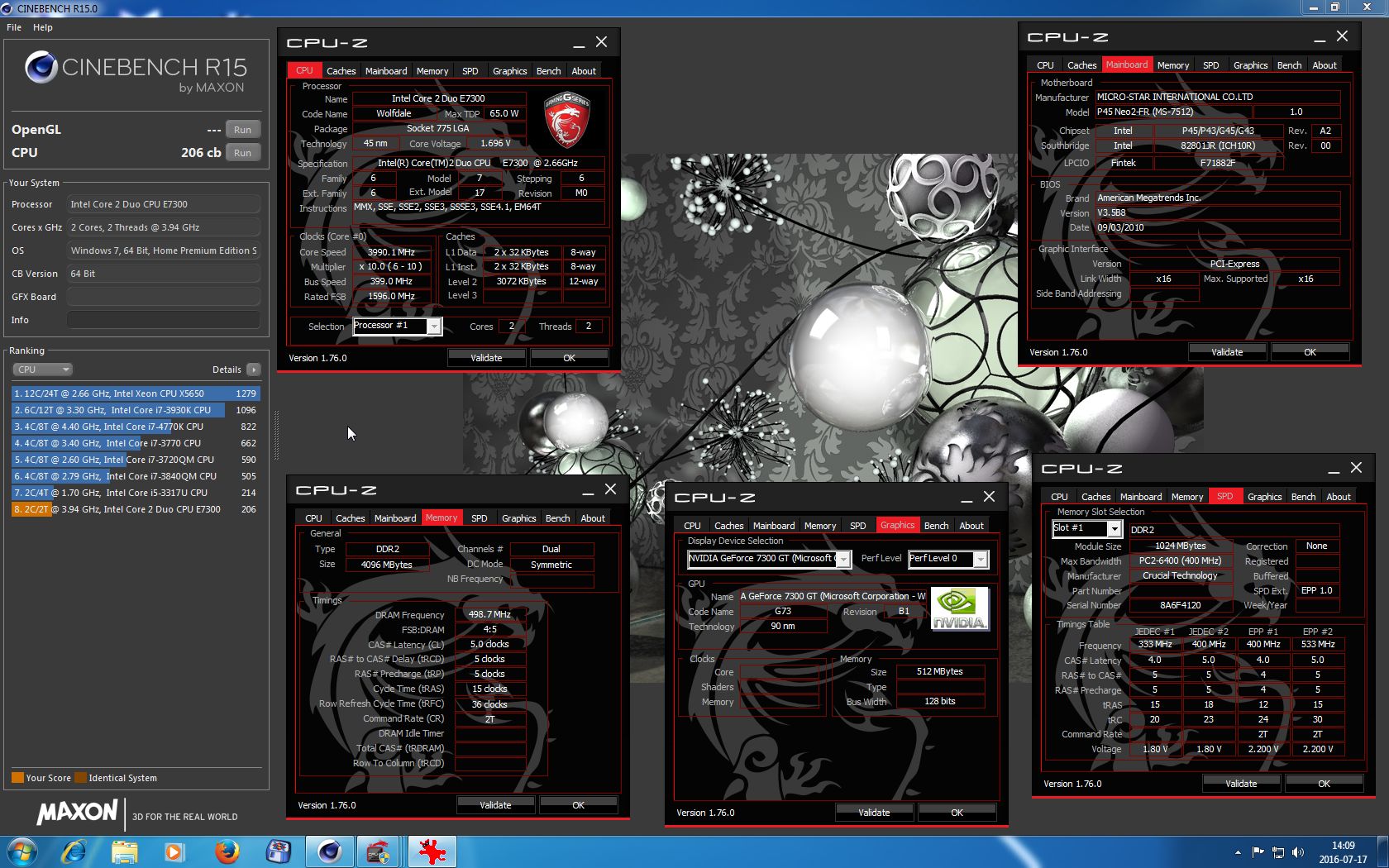The width and height of the screenshot is (1389, 868).
Task: Click Validate in the Memory window
Action: pos(495,805)
